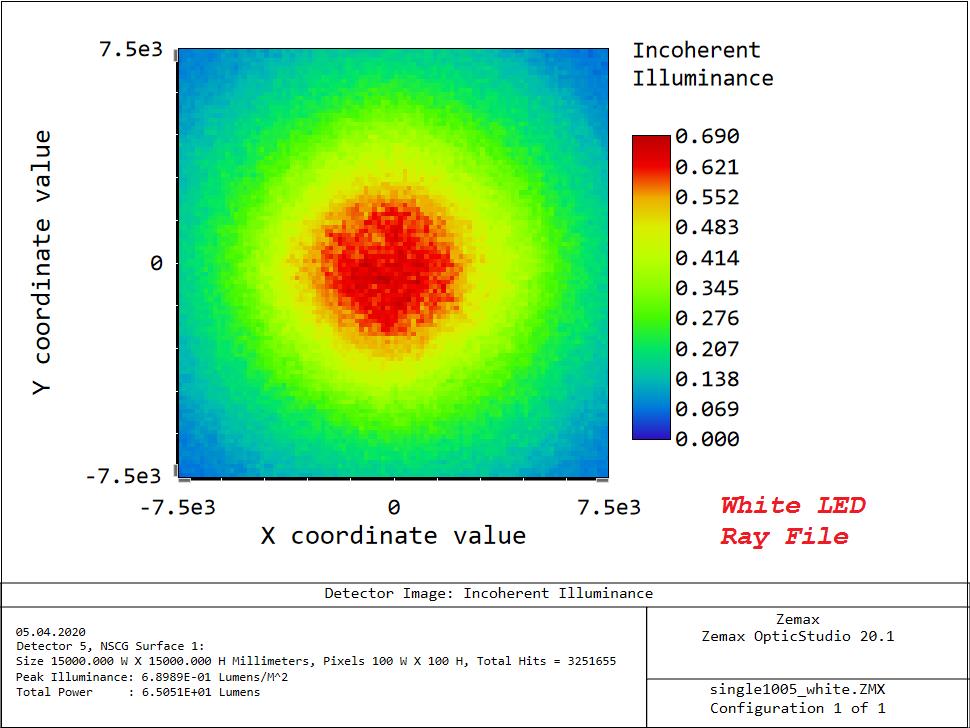Select the 0.000 color scale label

click(707, 439)
